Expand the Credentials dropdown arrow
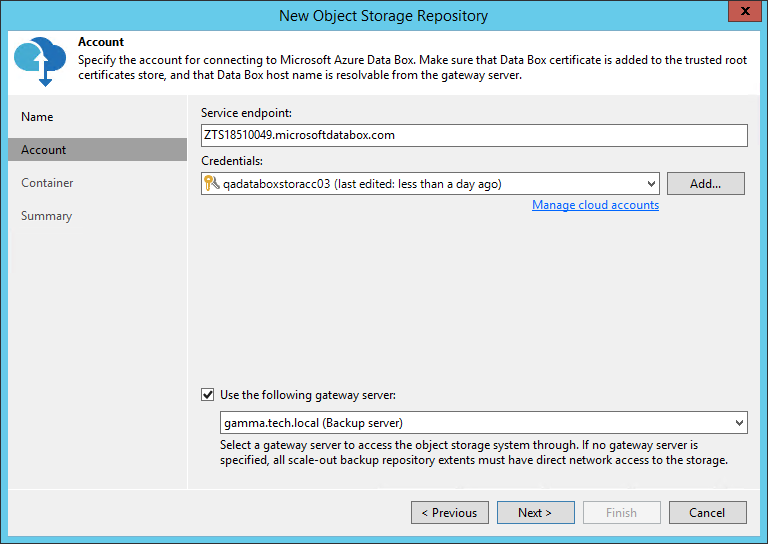768x544 pixels. pyautogui.click(x=651, y=184)
